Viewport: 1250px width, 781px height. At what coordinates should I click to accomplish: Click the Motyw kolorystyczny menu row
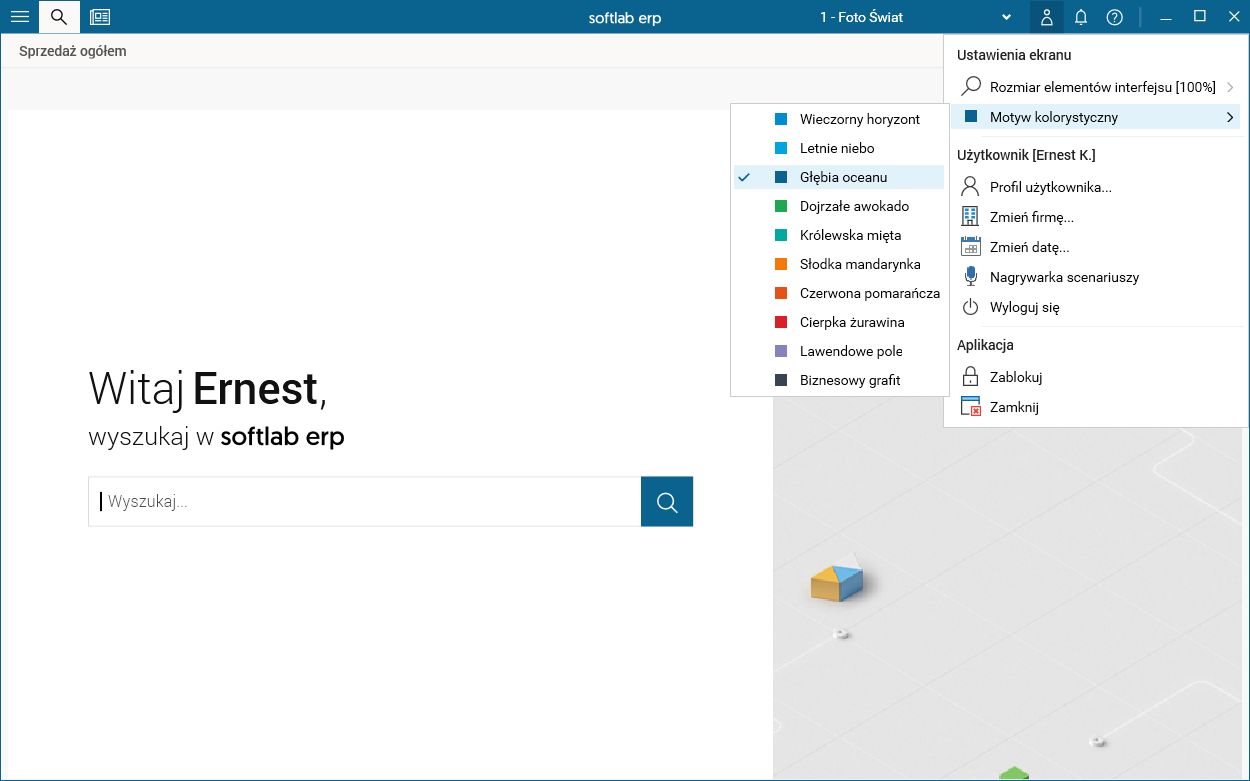click(x=1096, y=117)
